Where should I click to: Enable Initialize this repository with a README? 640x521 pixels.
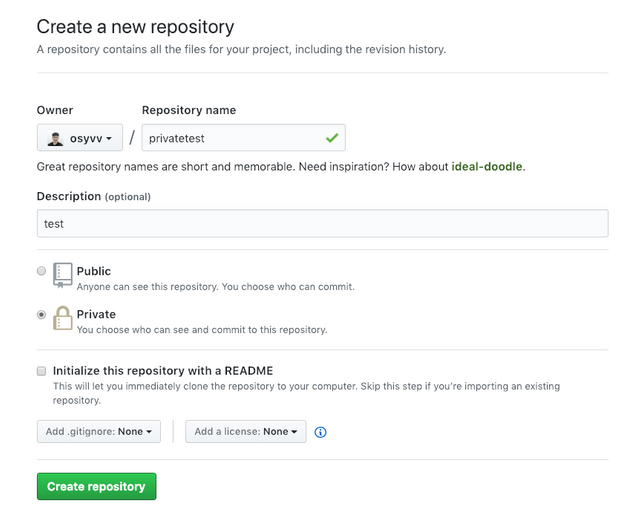click(41, 371)
